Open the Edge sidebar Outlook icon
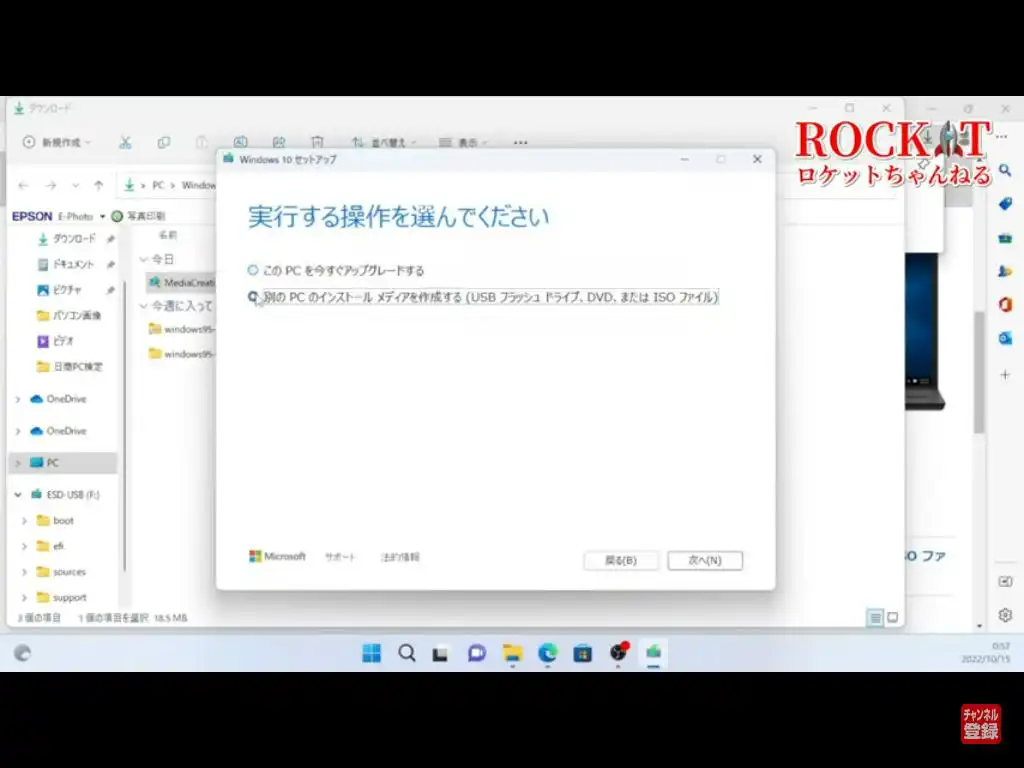The height and width of the screenshot is (768, 1024). 1005,338
